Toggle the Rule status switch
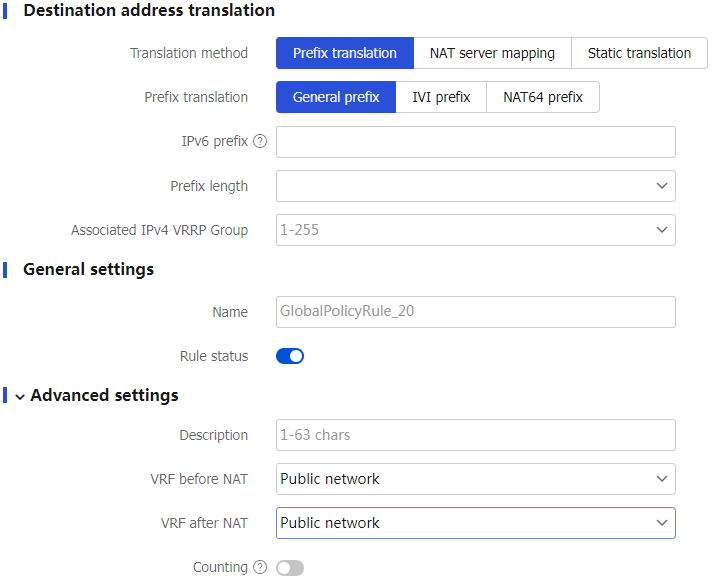 click(290, 356)
